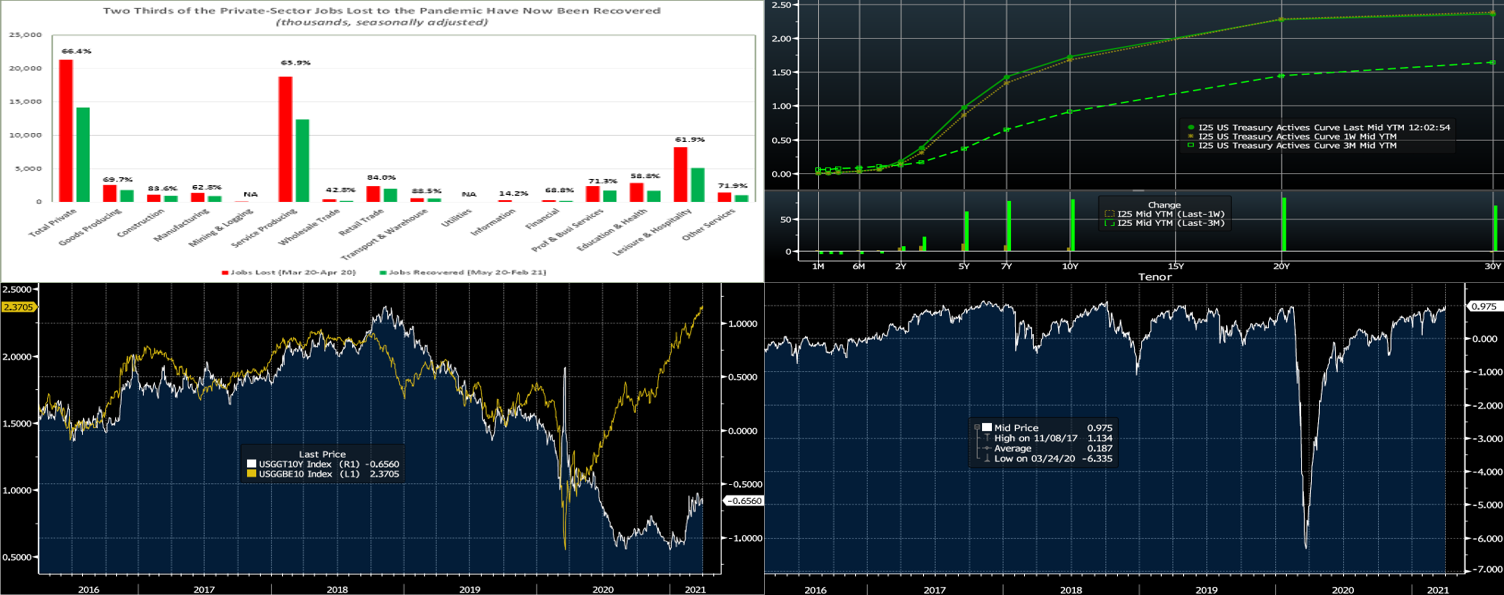Toggle the I25 Mid YTM (Last-1W) series box
1504x595 pixels.
pos(1108,213)
